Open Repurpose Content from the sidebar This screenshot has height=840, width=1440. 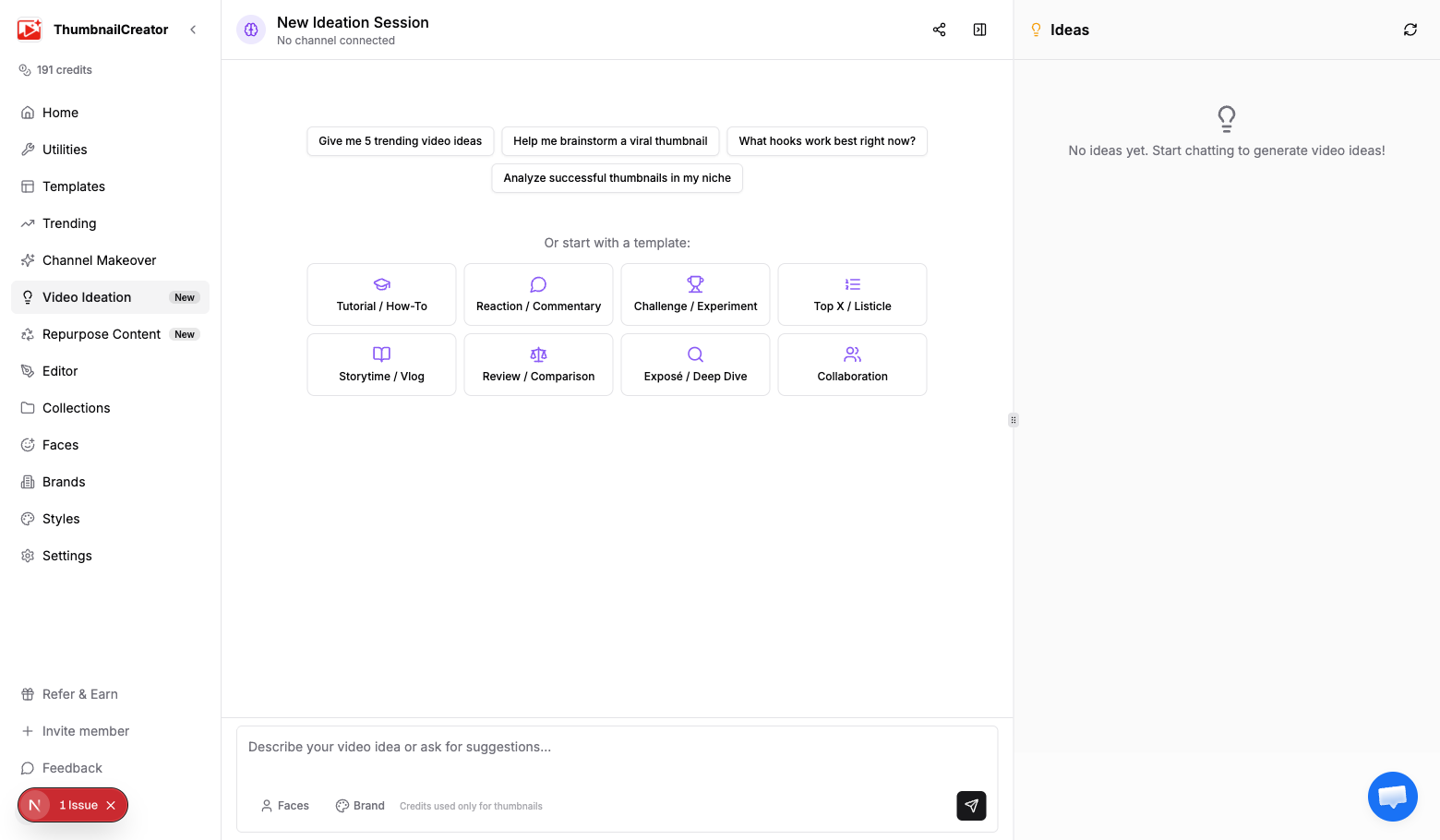coord(102,333)
